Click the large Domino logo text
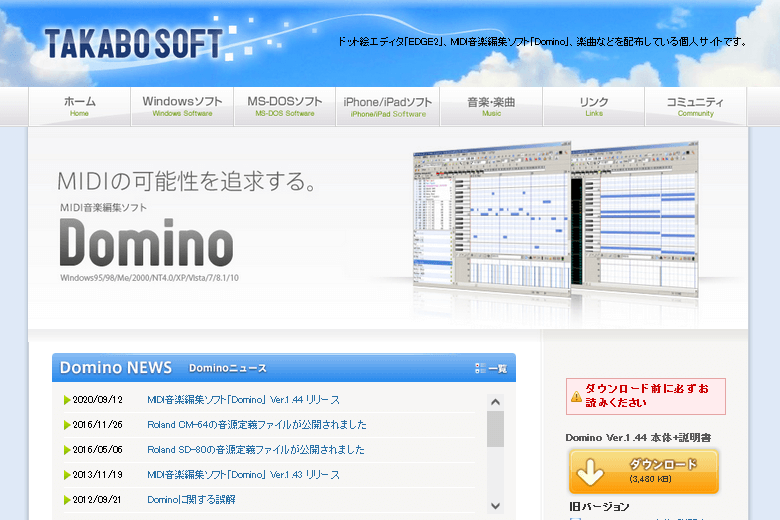The width and height of the screenshot is (780, 520). tap(146, 242)
